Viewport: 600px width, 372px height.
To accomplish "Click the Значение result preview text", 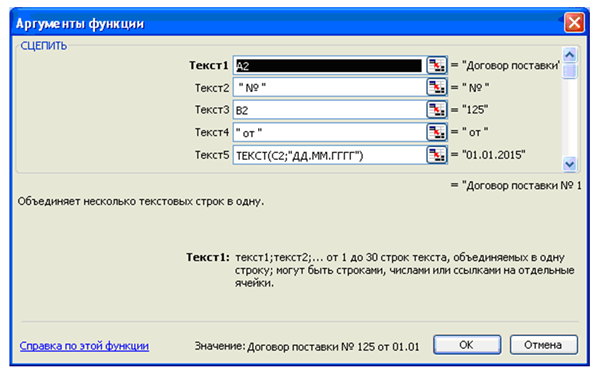I will coord(307,346).
